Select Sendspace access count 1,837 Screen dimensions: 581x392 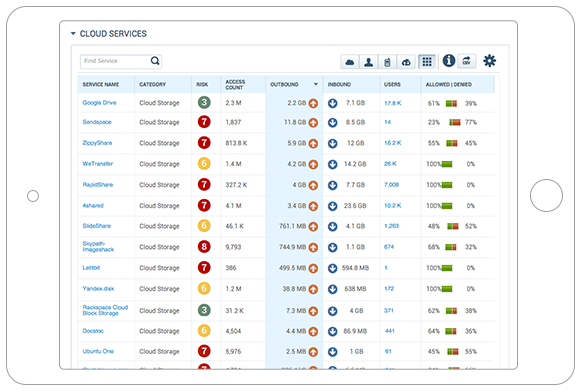(x=233, y=122)
